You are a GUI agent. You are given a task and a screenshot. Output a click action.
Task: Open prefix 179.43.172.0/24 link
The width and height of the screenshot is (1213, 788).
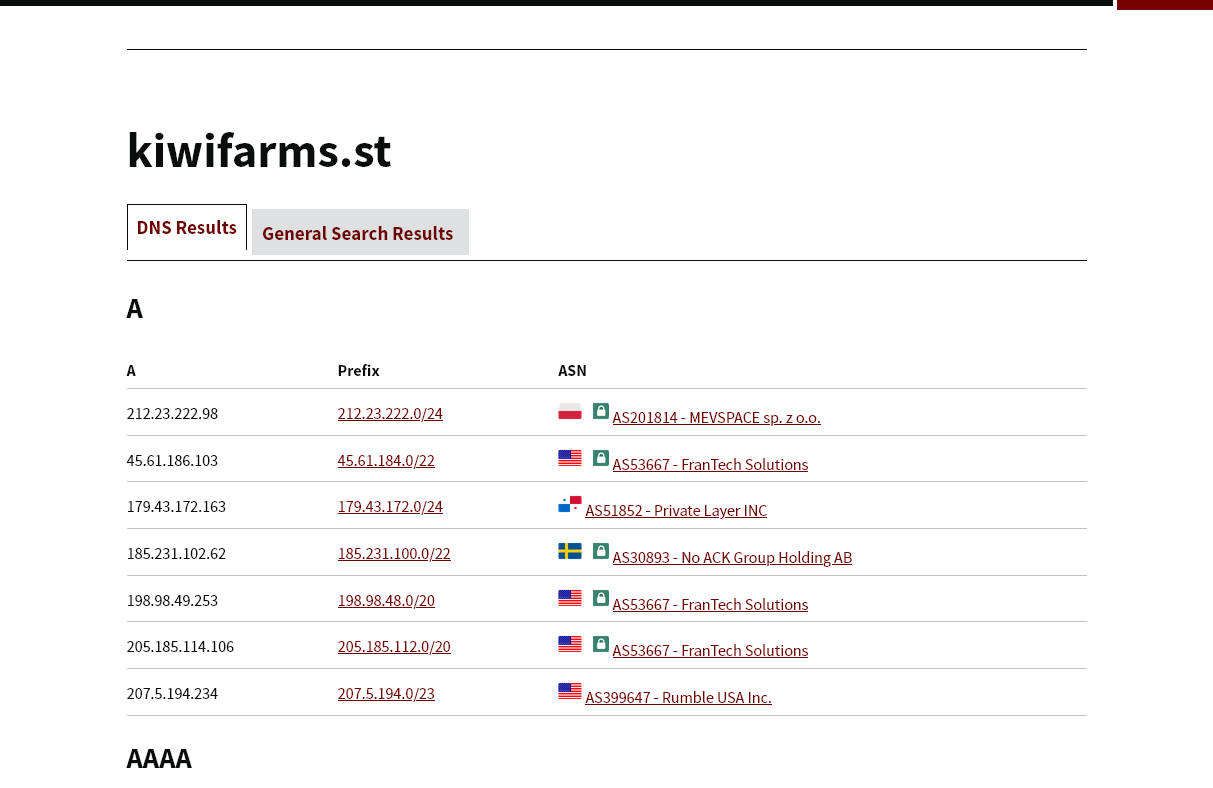[x=390, y=506]
